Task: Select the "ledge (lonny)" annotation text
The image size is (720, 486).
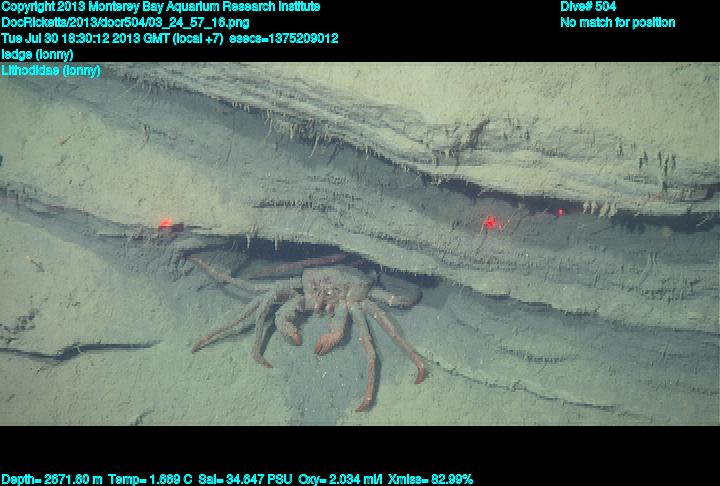Action: 37,55
